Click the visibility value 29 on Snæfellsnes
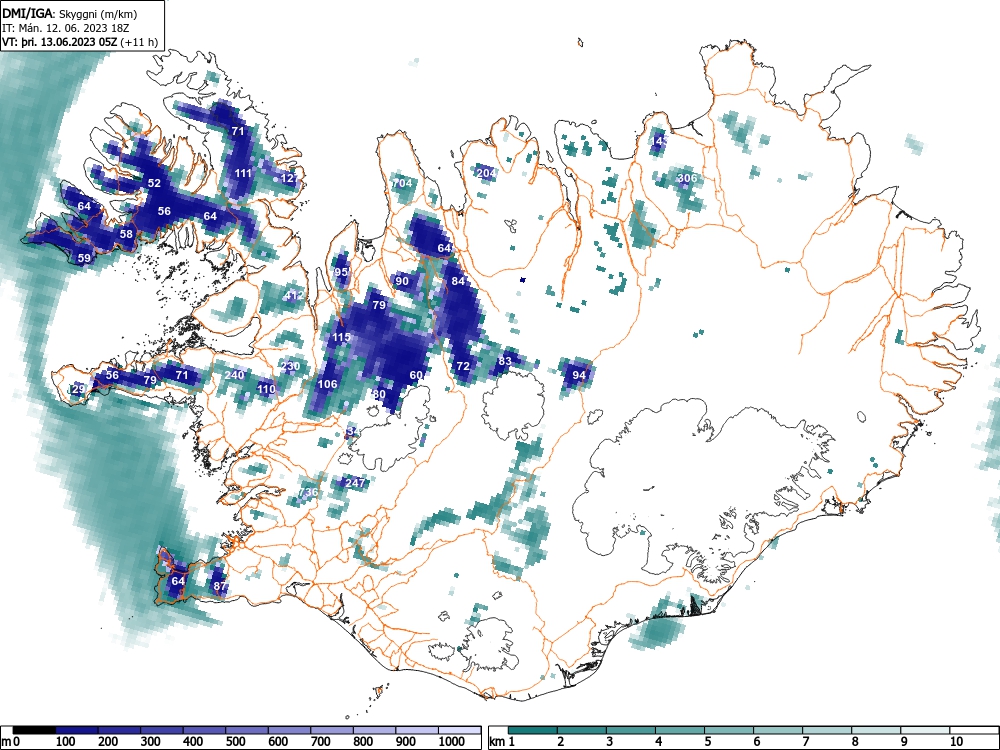 (x=78, y=389)
